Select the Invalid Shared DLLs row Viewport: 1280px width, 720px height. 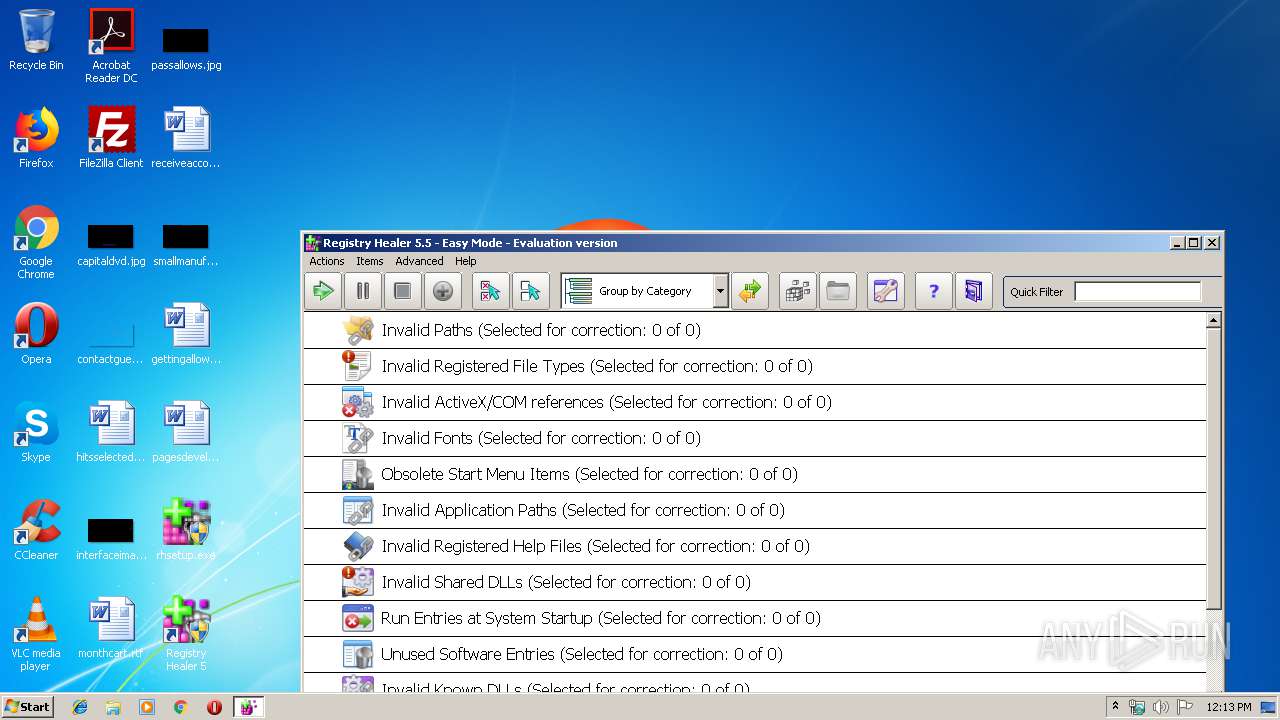click(755, 582)
